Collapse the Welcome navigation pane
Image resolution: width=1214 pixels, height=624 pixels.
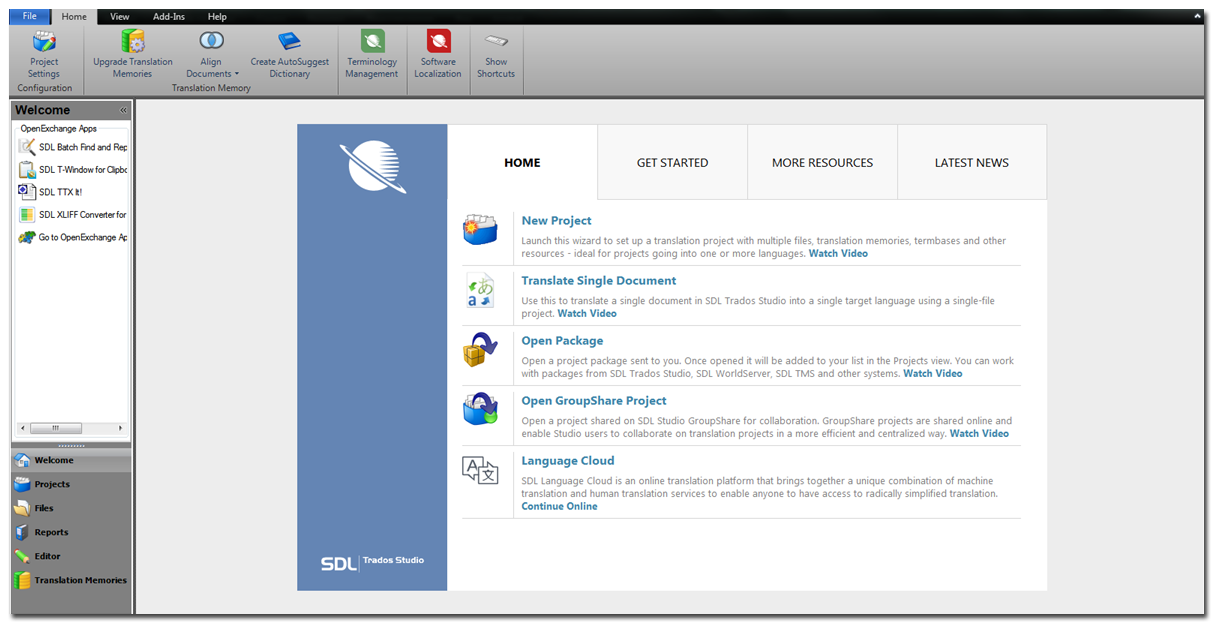pyautogui.click(x=124, y=110)
